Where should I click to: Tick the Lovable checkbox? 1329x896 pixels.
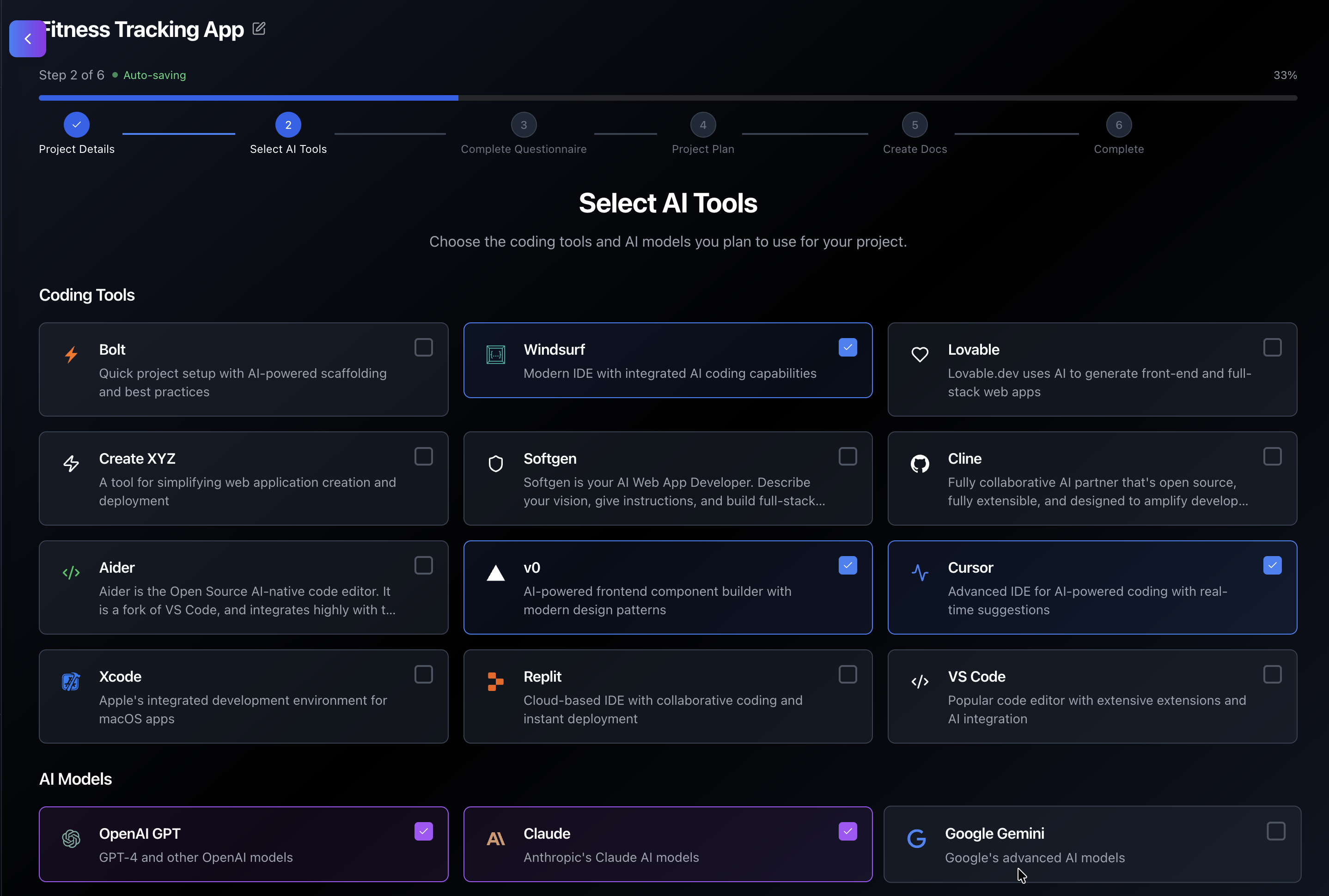(1273, 347)
